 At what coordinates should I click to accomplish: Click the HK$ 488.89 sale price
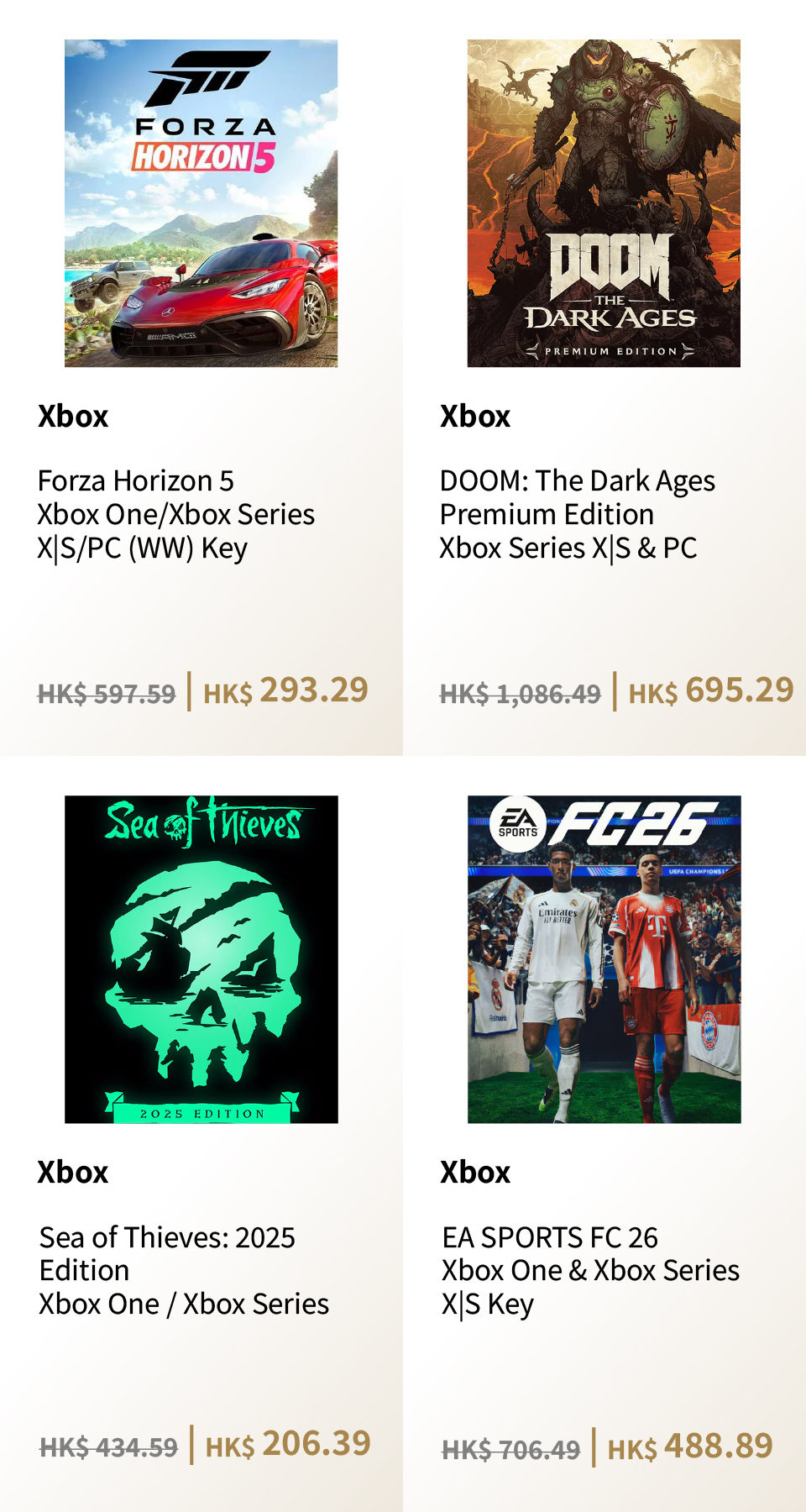(x=690, y=1447)
